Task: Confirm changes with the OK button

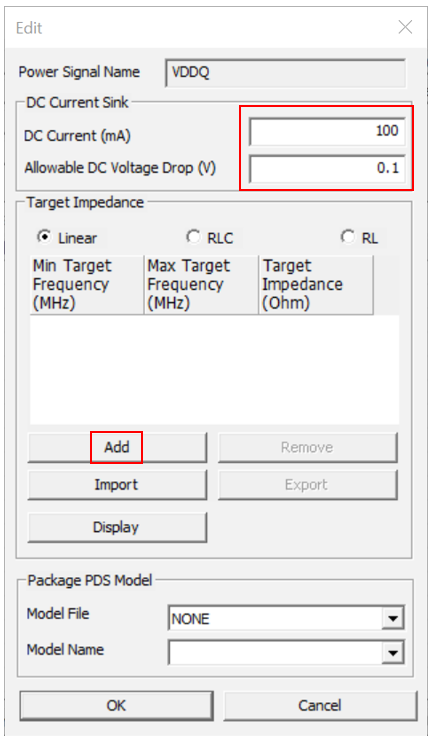Action: [x=116, y=706]
